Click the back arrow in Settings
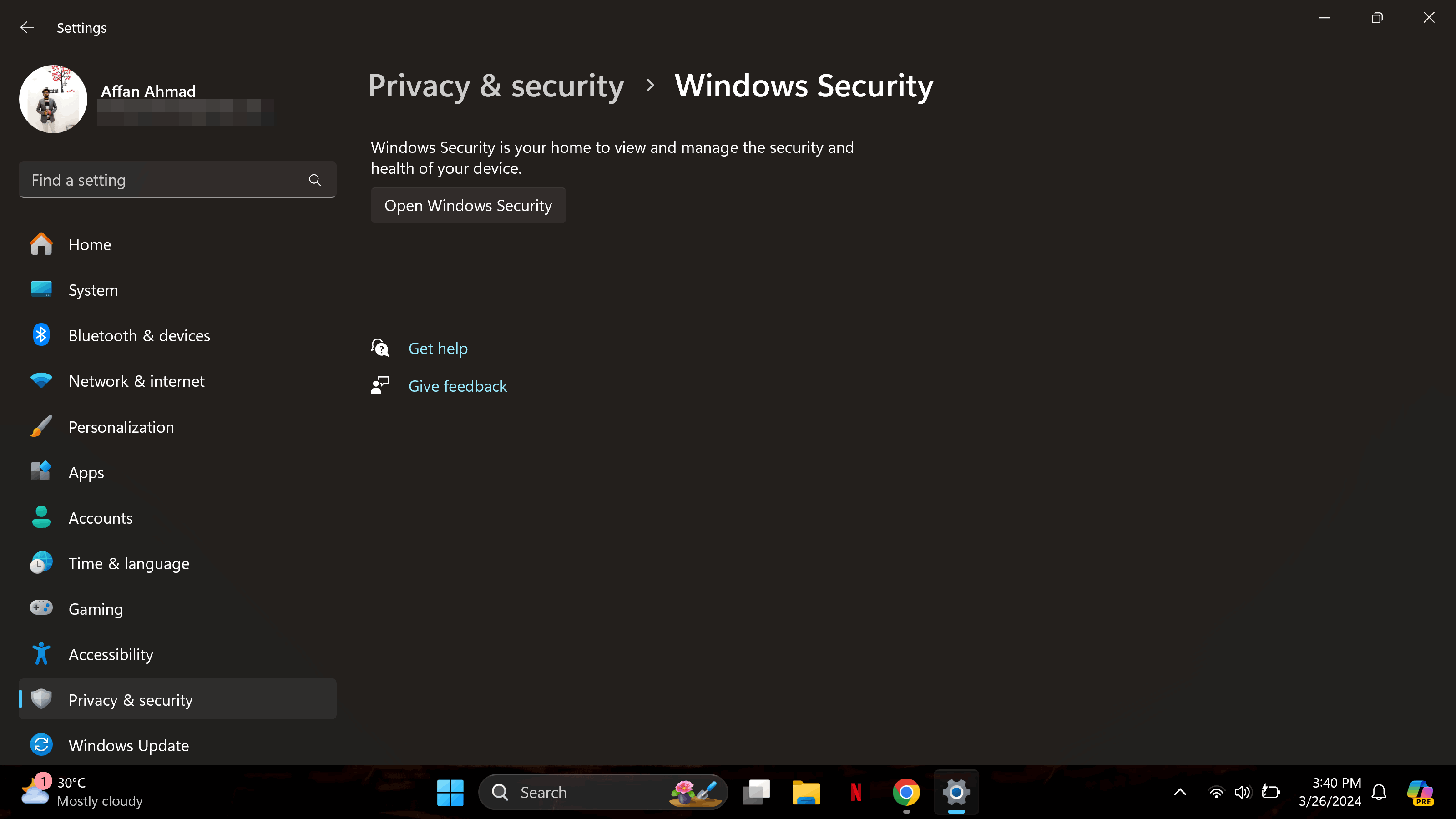The image size is (1456, 819). [27, 28]
